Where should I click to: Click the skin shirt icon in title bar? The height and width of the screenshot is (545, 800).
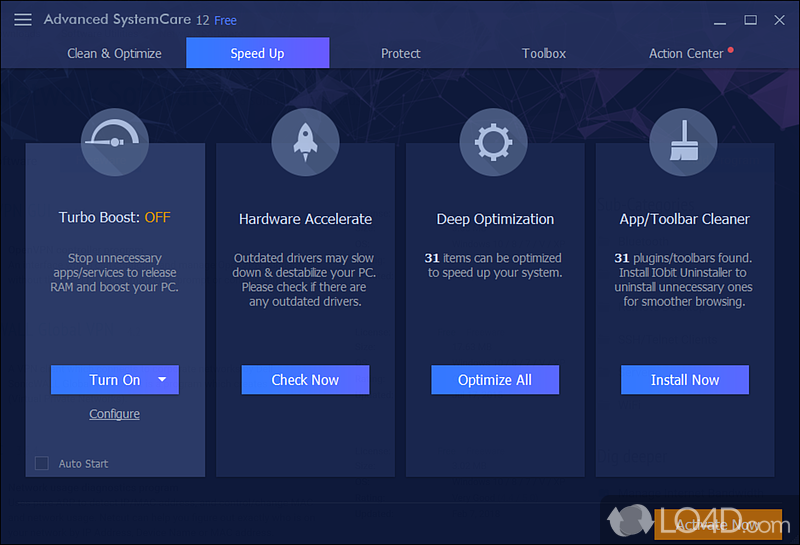point(686,19)
